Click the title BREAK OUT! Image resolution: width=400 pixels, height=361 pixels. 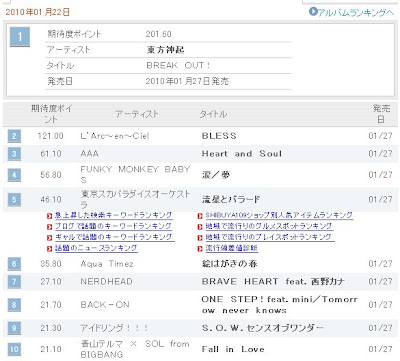tap(178, 65)
